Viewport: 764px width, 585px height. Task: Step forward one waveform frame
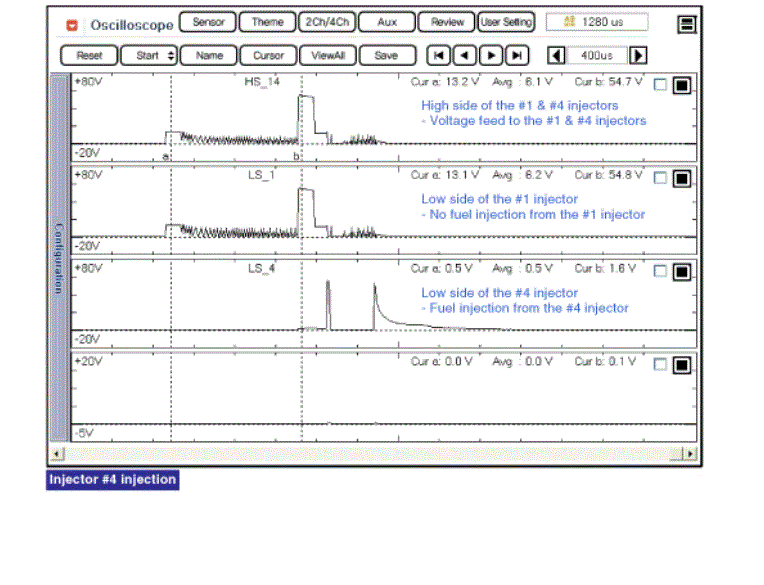pyautogui.click(x=490, y=56)
